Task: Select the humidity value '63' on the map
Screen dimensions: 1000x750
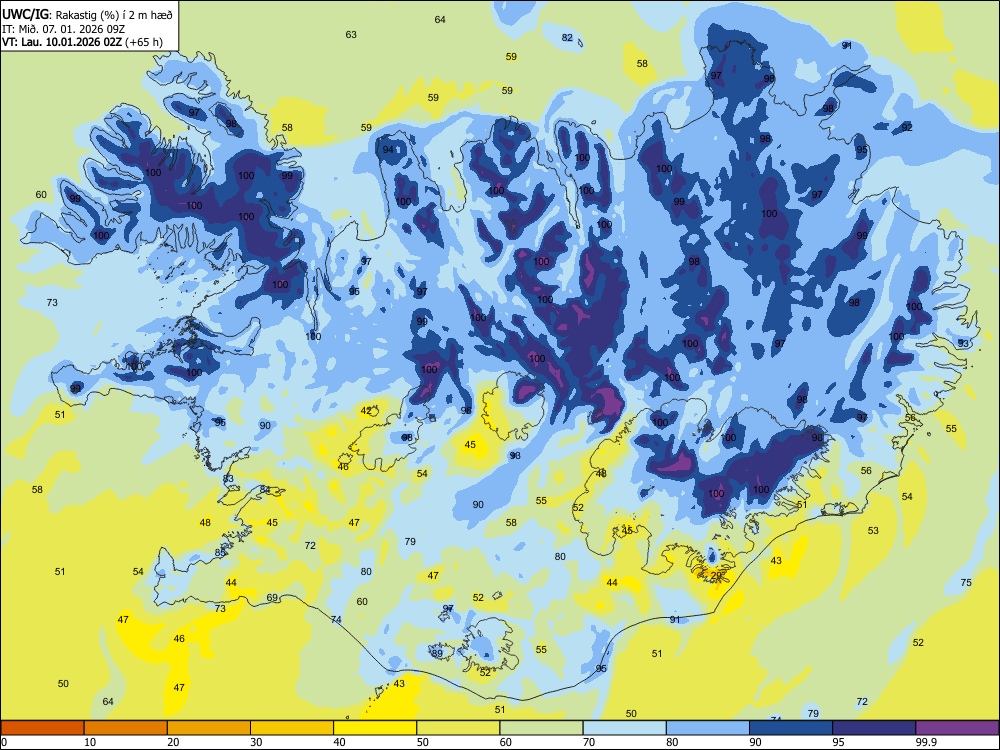Action: [351, 34]
